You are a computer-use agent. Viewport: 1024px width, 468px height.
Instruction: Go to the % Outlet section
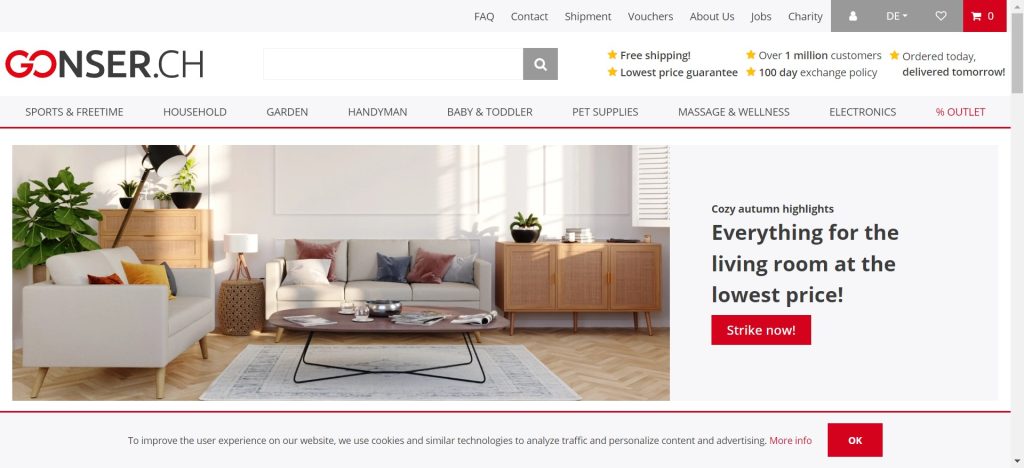coord(960,112)
